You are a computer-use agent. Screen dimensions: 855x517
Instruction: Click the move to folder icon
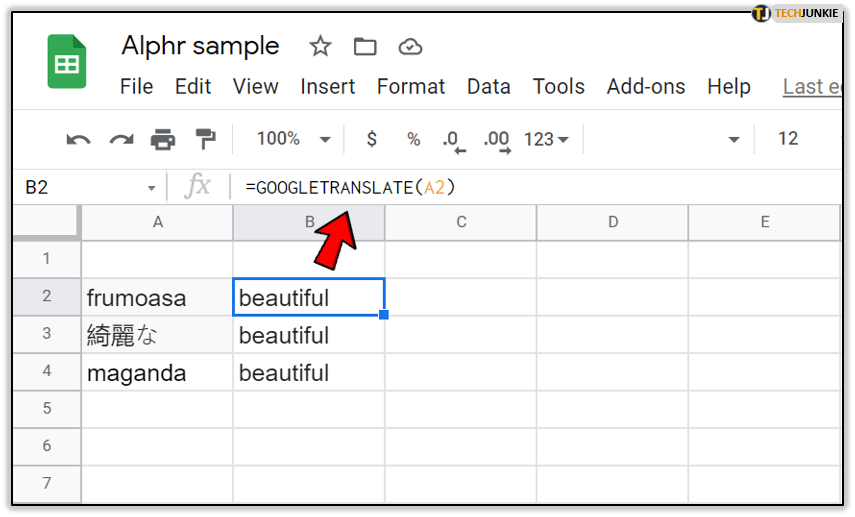tap(365, 46)
